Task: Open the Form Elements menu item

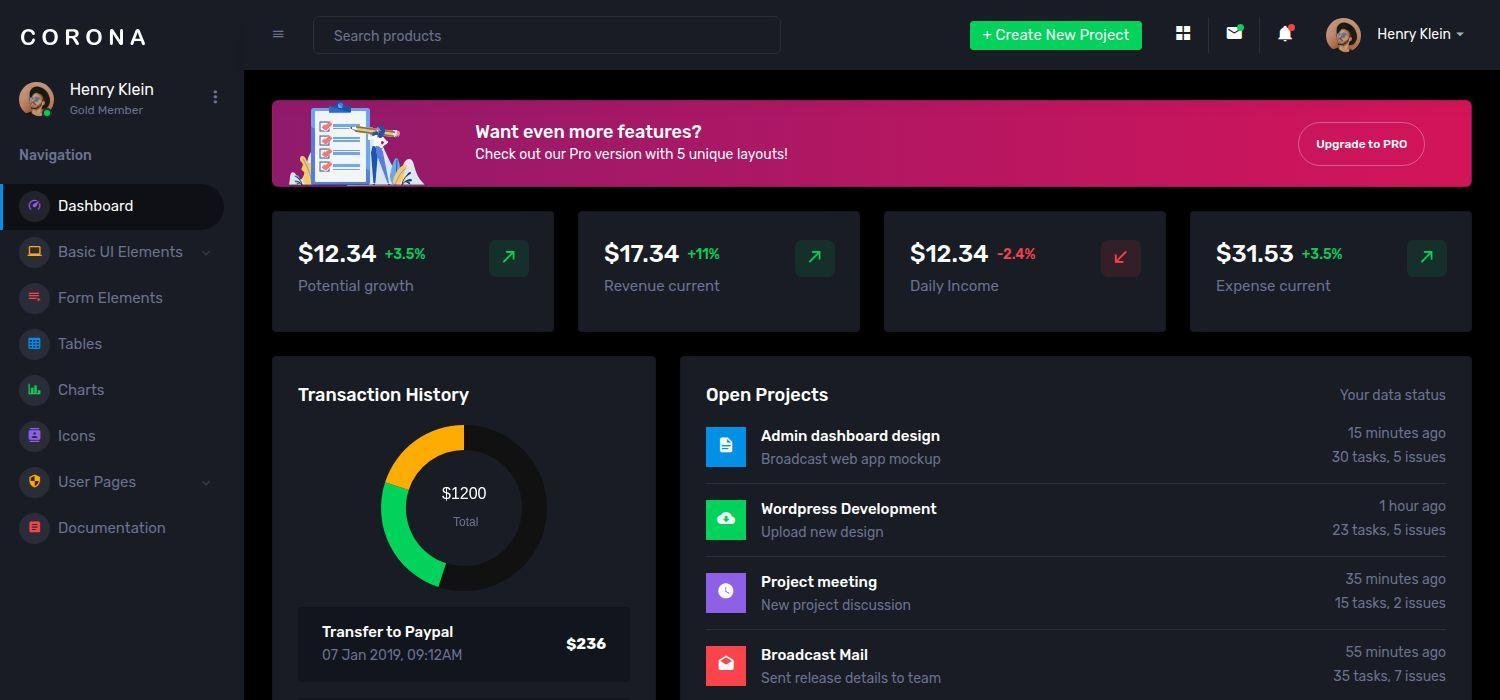Action: point(112,298)
